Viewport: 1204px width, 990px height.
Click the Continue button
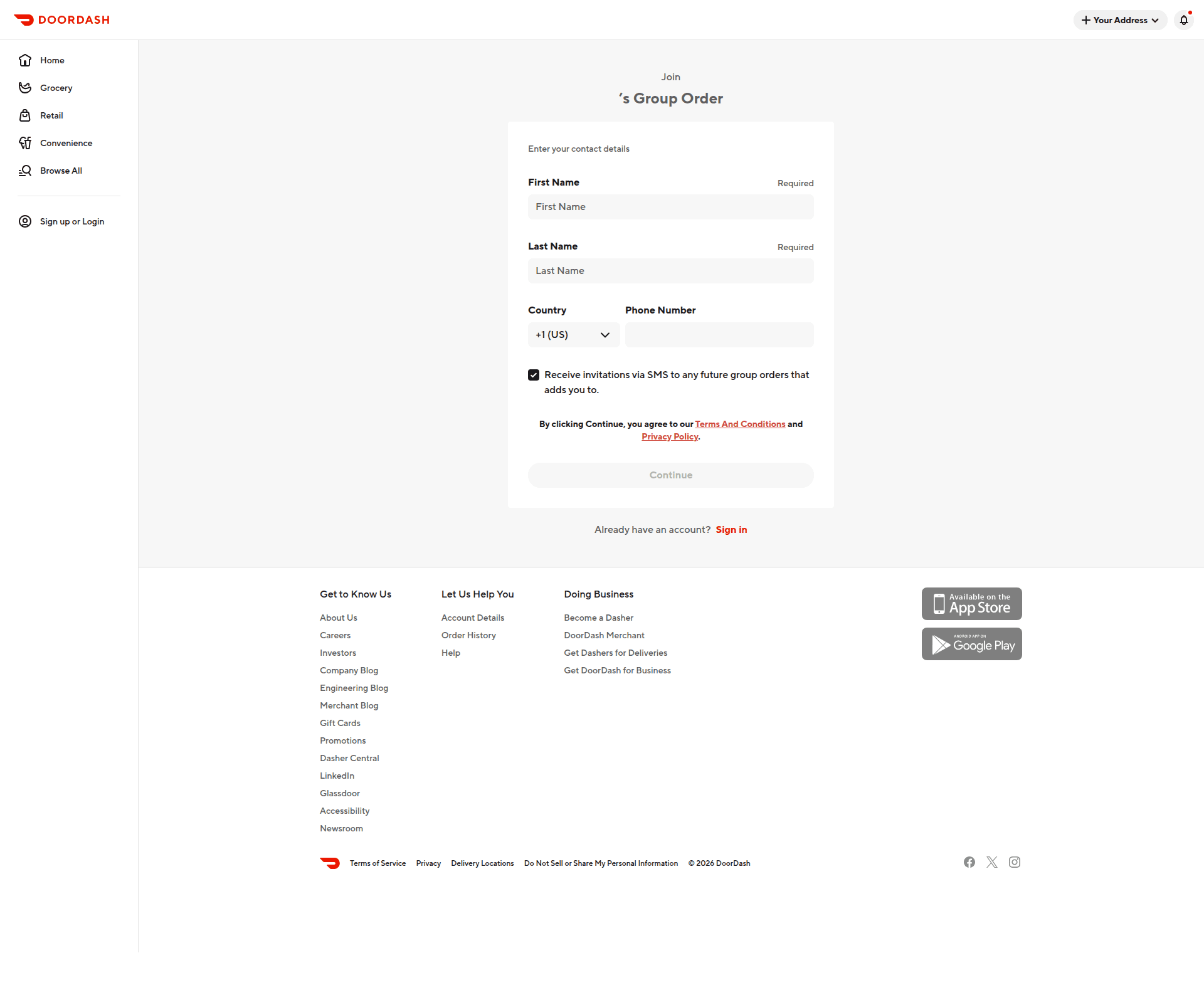pos(671,475)
